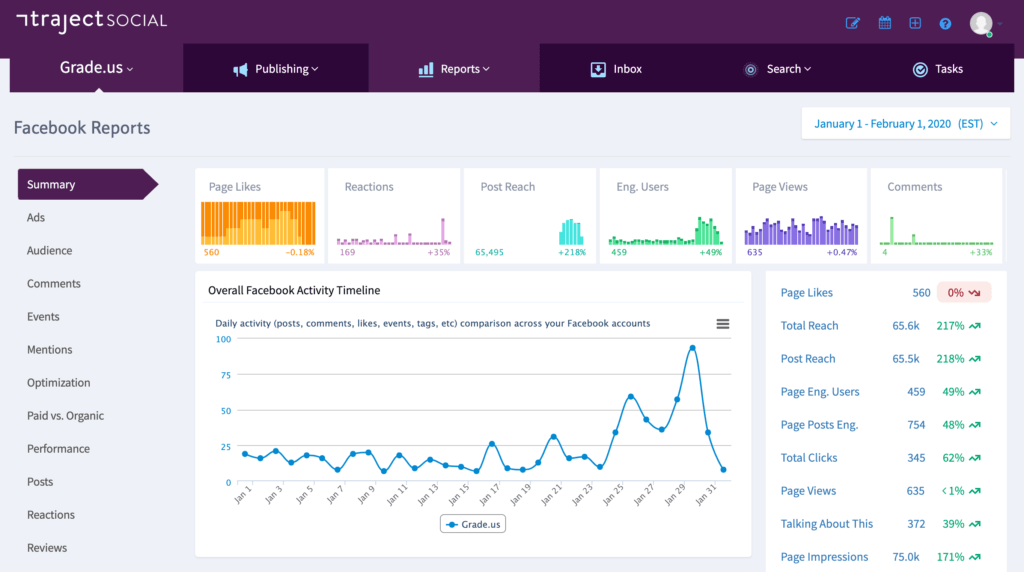
Task: Open Paid vs. Organic report
Action: pos(65,415)
